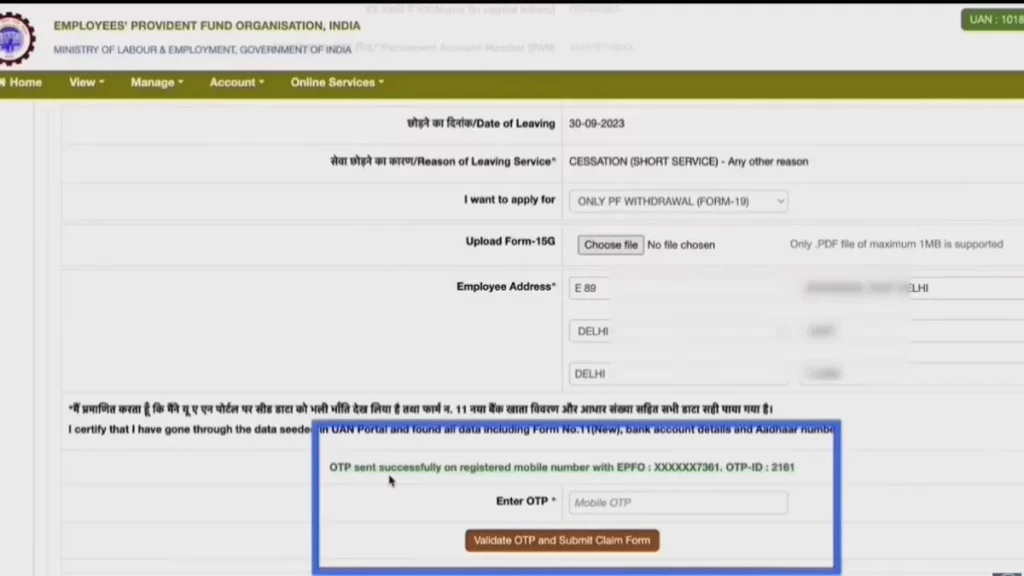Expand the 'I want to apply for' combo box
Image resolution: width=1024 pixels, height=576 pixels.
point(677,200)
